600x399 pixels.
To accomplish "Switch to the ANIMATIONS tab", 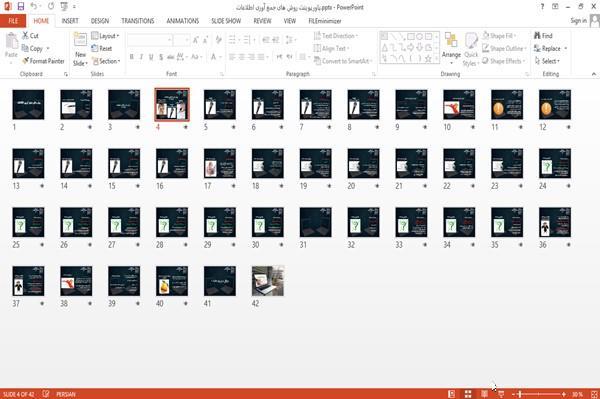I will [183, 21].
